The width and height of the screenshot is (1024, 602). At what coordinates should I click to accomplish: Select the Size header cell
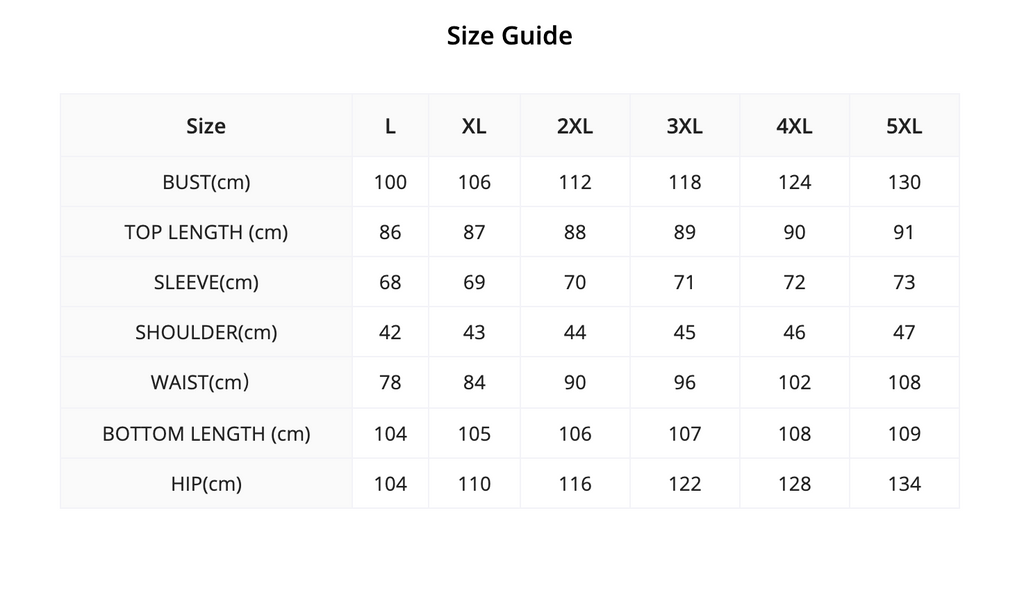pyautogui.click(x=206, y=126)
